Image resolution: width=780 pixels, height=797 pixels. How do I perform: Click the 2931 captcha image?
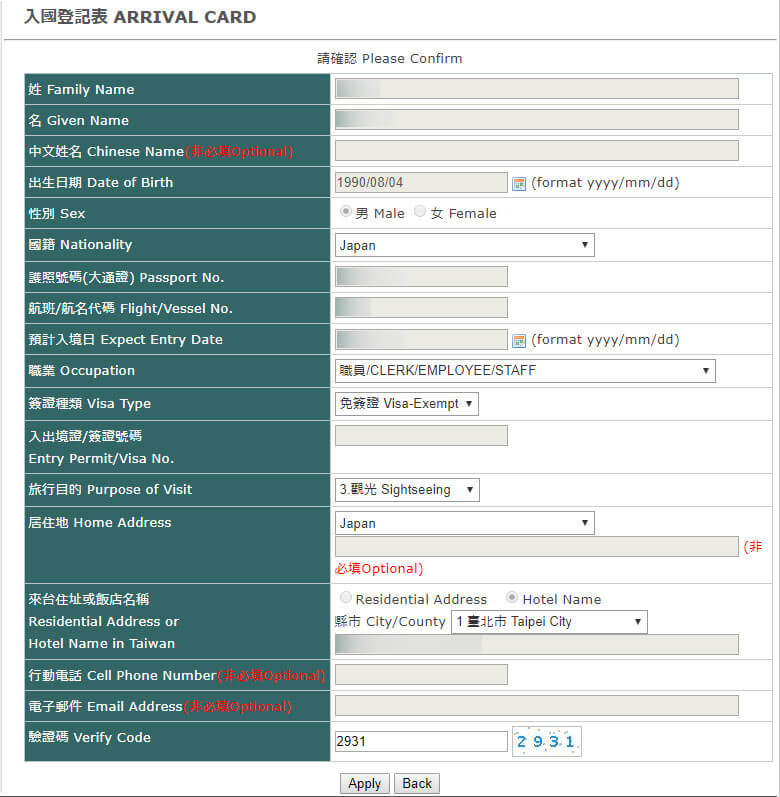coord(546,741)
